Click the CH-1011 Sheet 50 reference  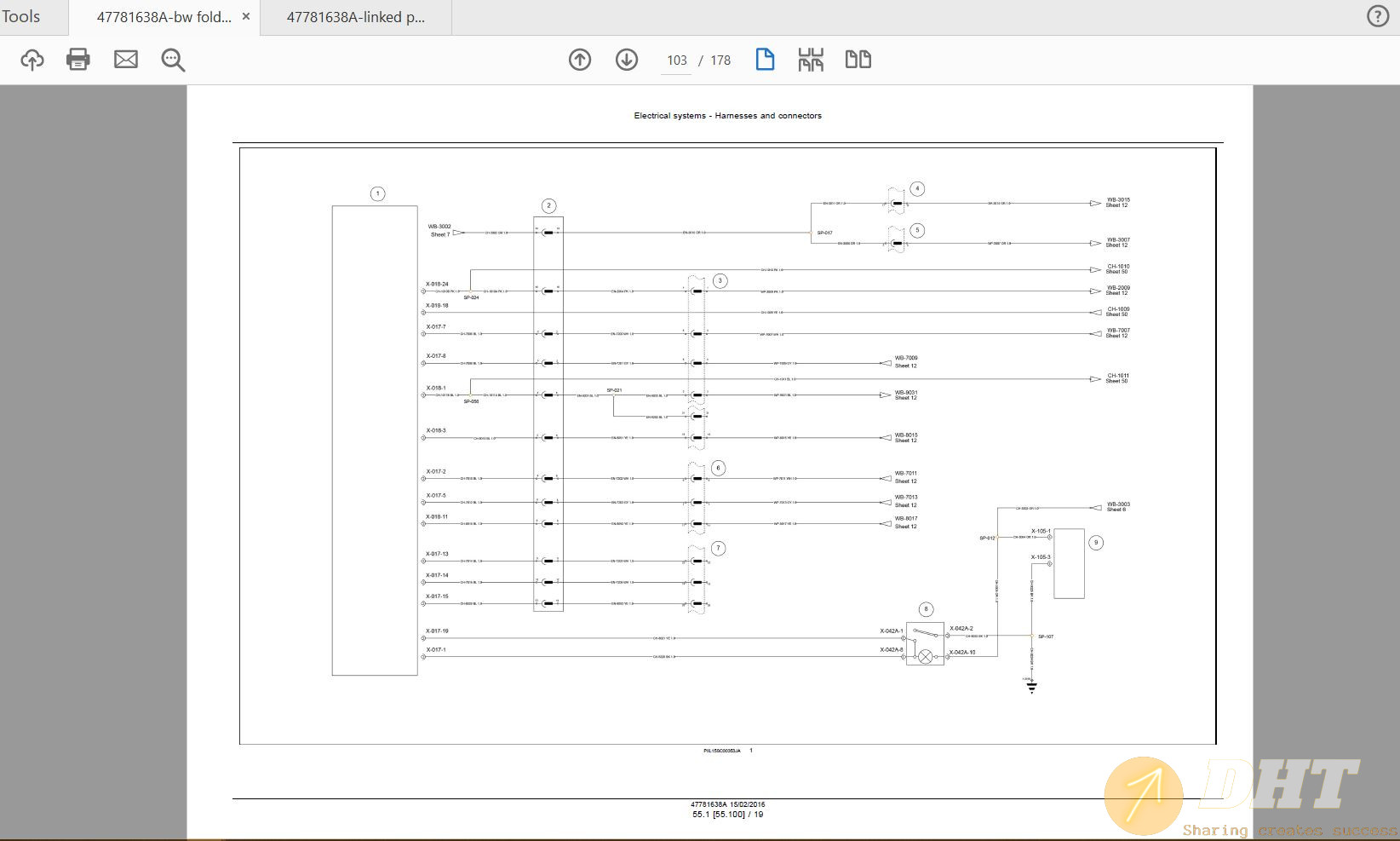click(1117, 378)
